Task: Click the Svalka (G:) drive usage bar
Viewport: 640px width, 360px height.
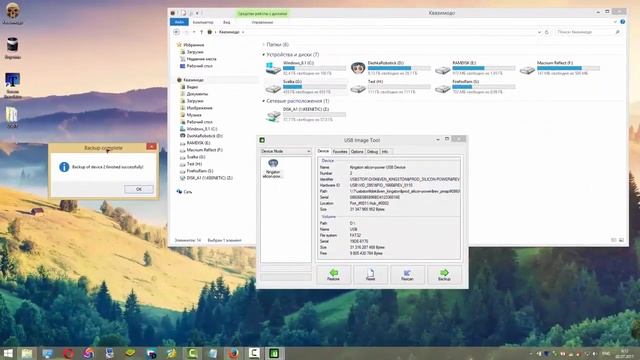Action: [314, 87]
